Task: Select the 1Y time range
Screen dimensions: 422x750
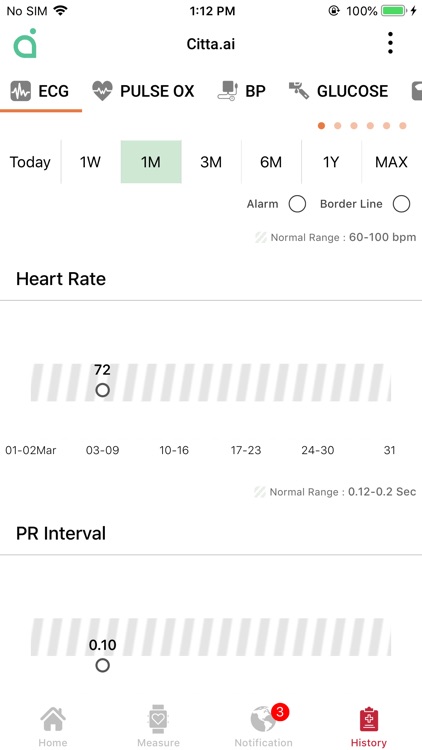Action: click(331, 162)
